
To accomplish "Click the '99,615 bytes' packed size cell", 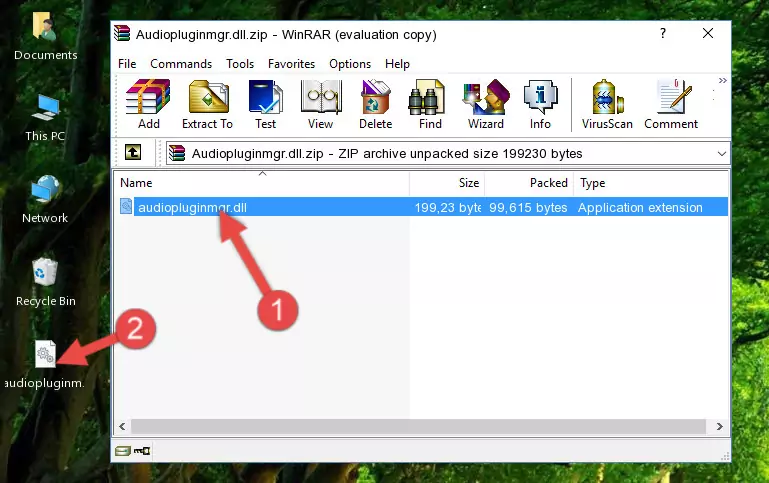I will [x=528, y=207].
